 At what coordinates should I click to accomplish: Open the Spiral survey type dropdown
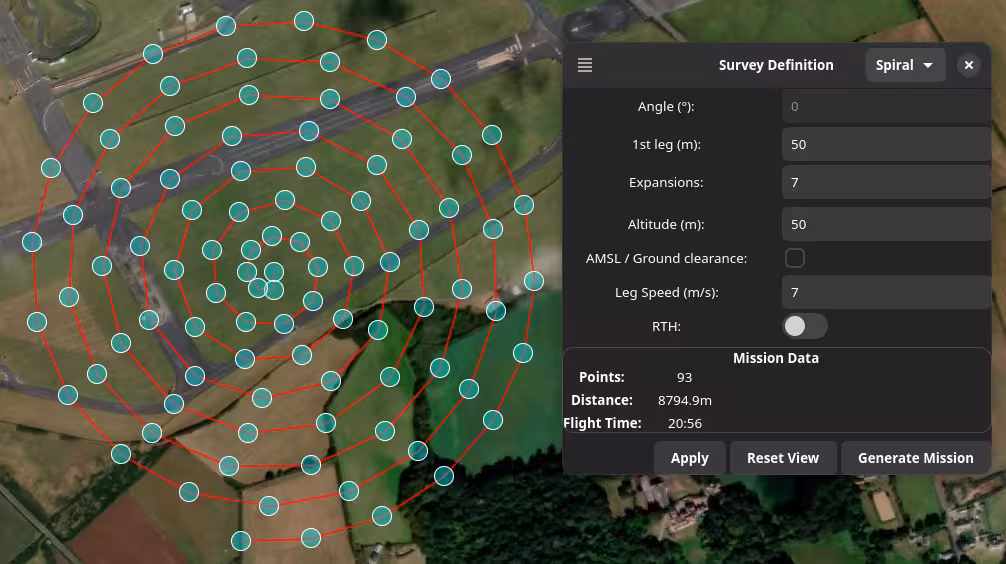click(904, 65)
